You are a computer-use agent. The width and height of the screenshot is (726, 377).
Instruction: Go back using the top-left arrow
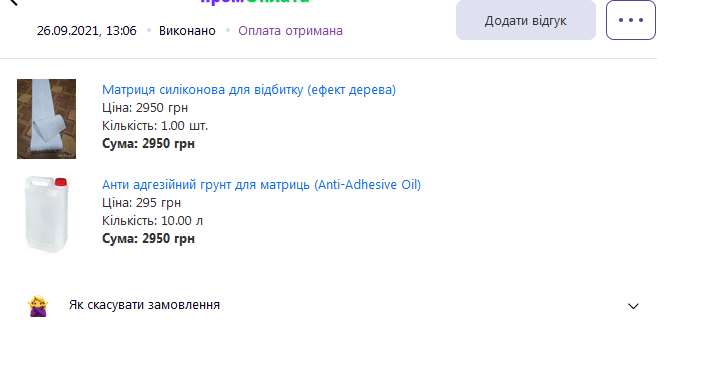(x=13, y=2)
